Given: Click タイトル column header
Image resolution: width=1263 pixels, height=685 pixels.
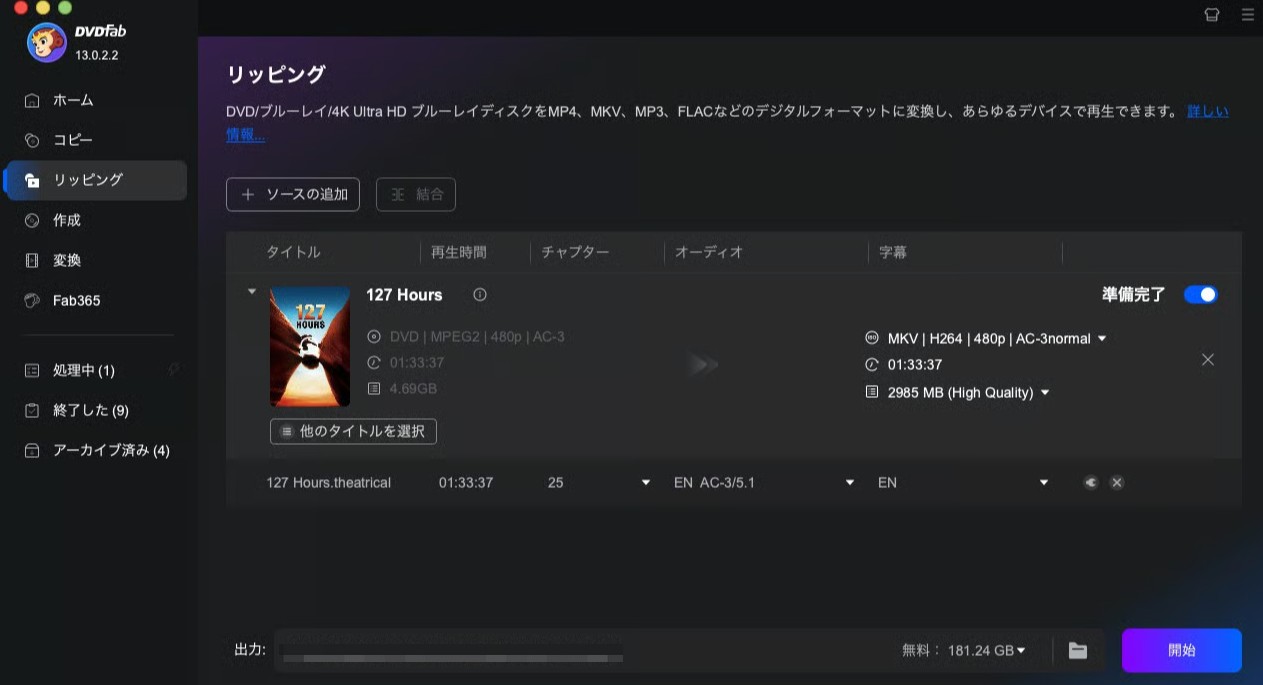Looking at the screenshot, I should point(293,252).
